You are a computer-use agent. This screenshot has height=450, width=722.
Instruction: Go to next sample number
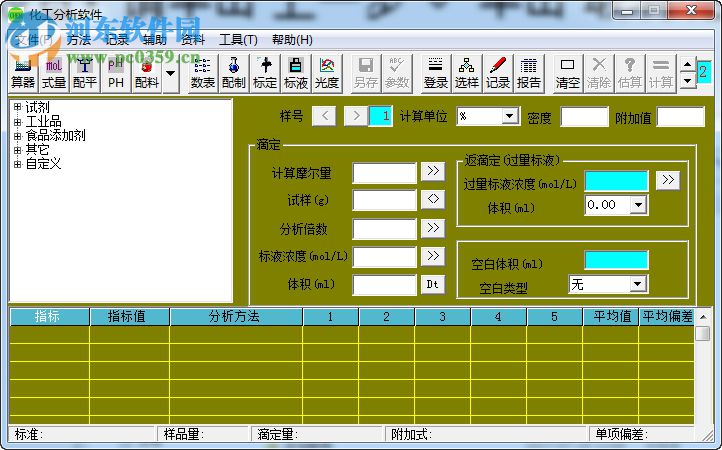tap(356, 116)
